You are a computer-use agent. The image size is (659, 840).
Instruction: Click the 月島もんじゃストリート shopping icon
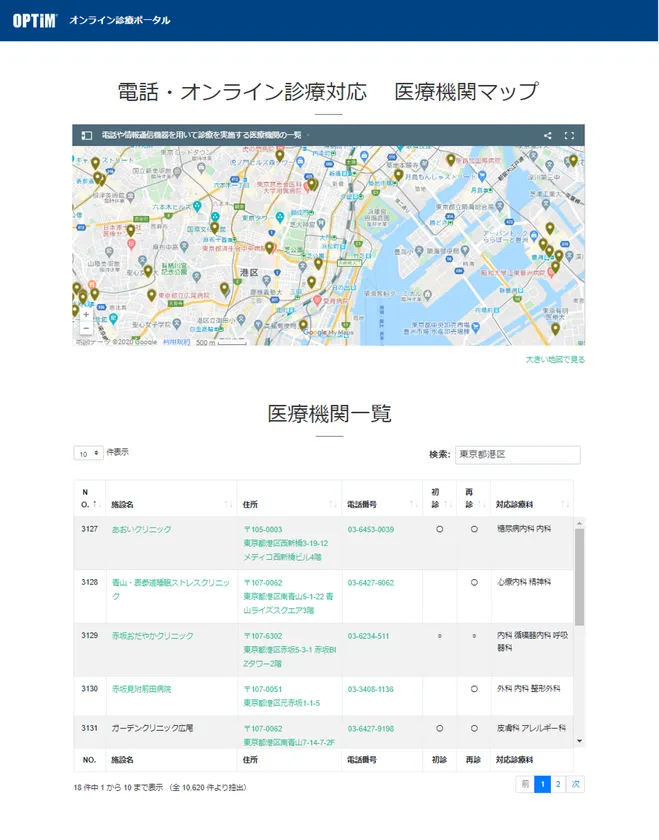pyautogui.click(x=482, y=176)
